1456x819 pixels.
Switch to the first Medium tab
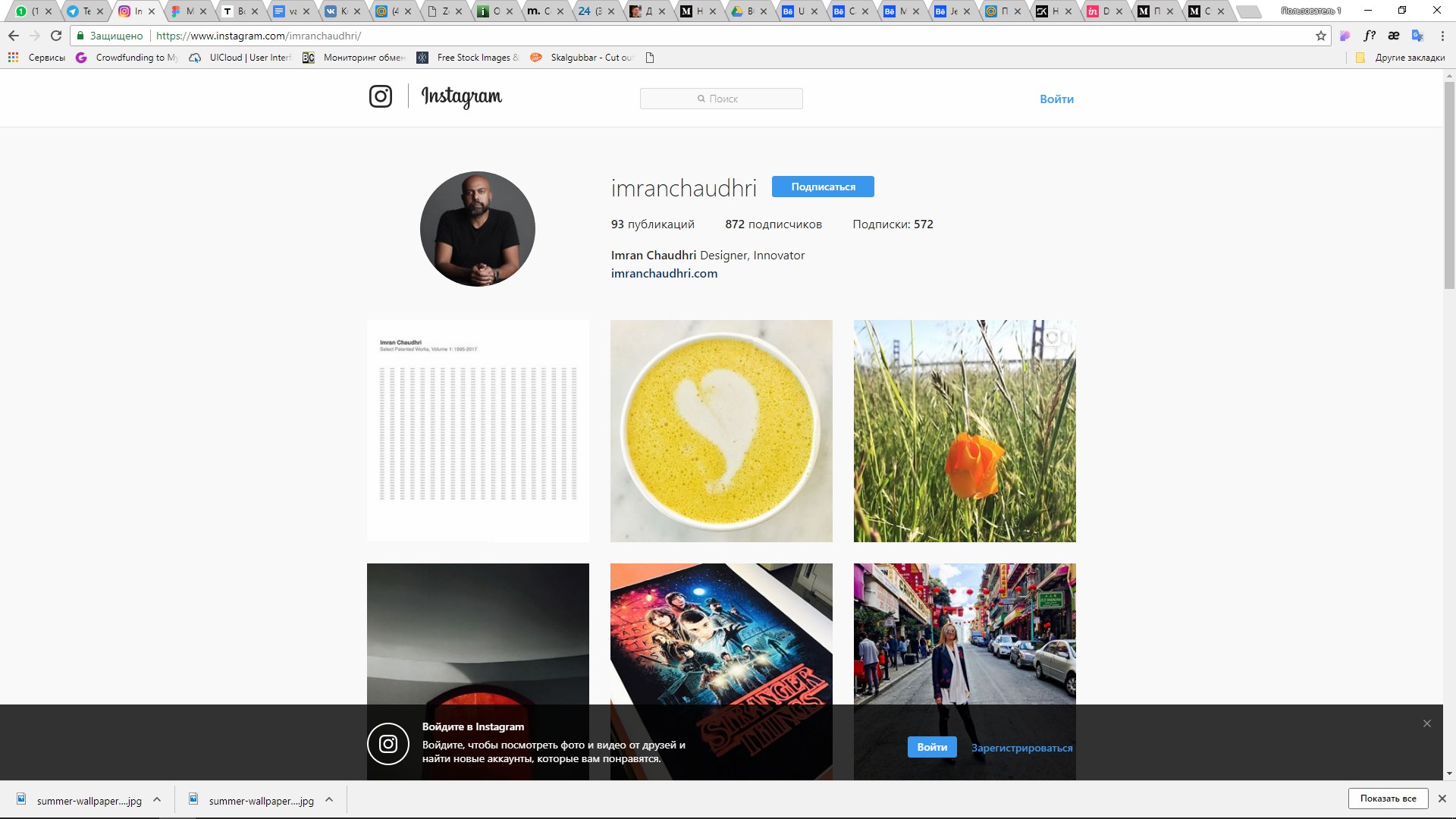tap(692, 11)
